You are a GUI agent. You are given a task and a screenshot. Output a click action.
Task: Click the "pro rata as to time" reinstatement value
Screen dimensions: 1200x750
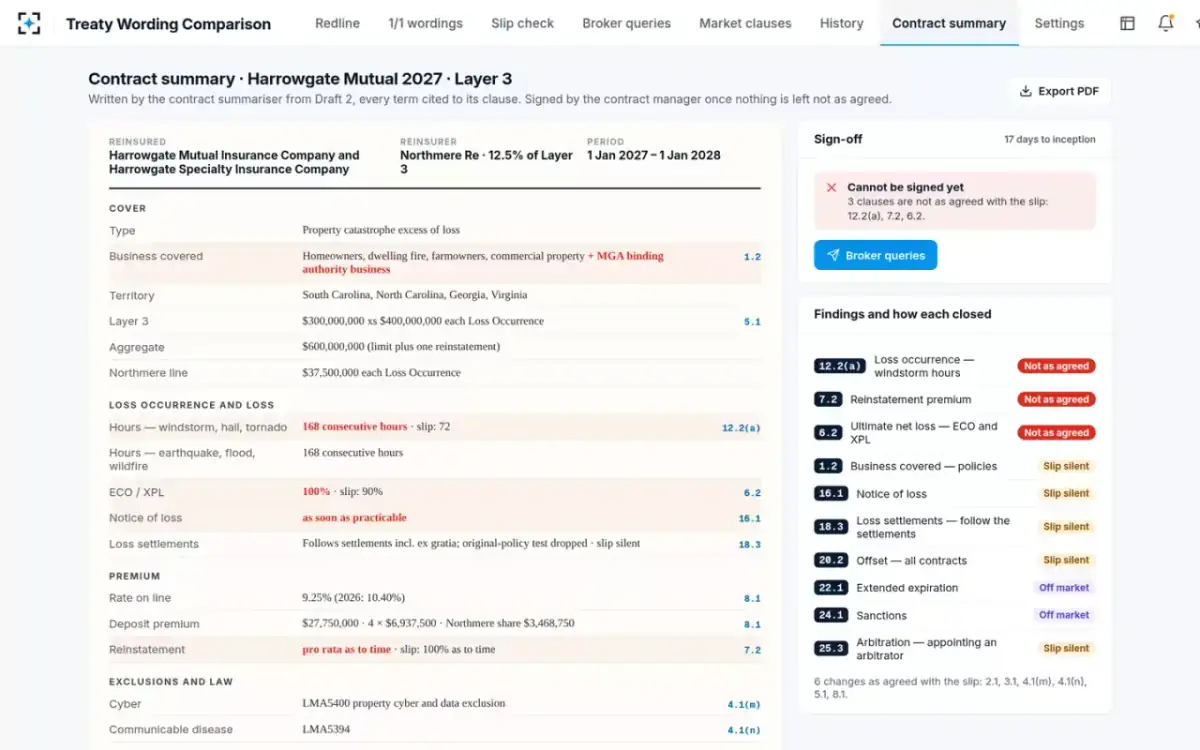346,650
